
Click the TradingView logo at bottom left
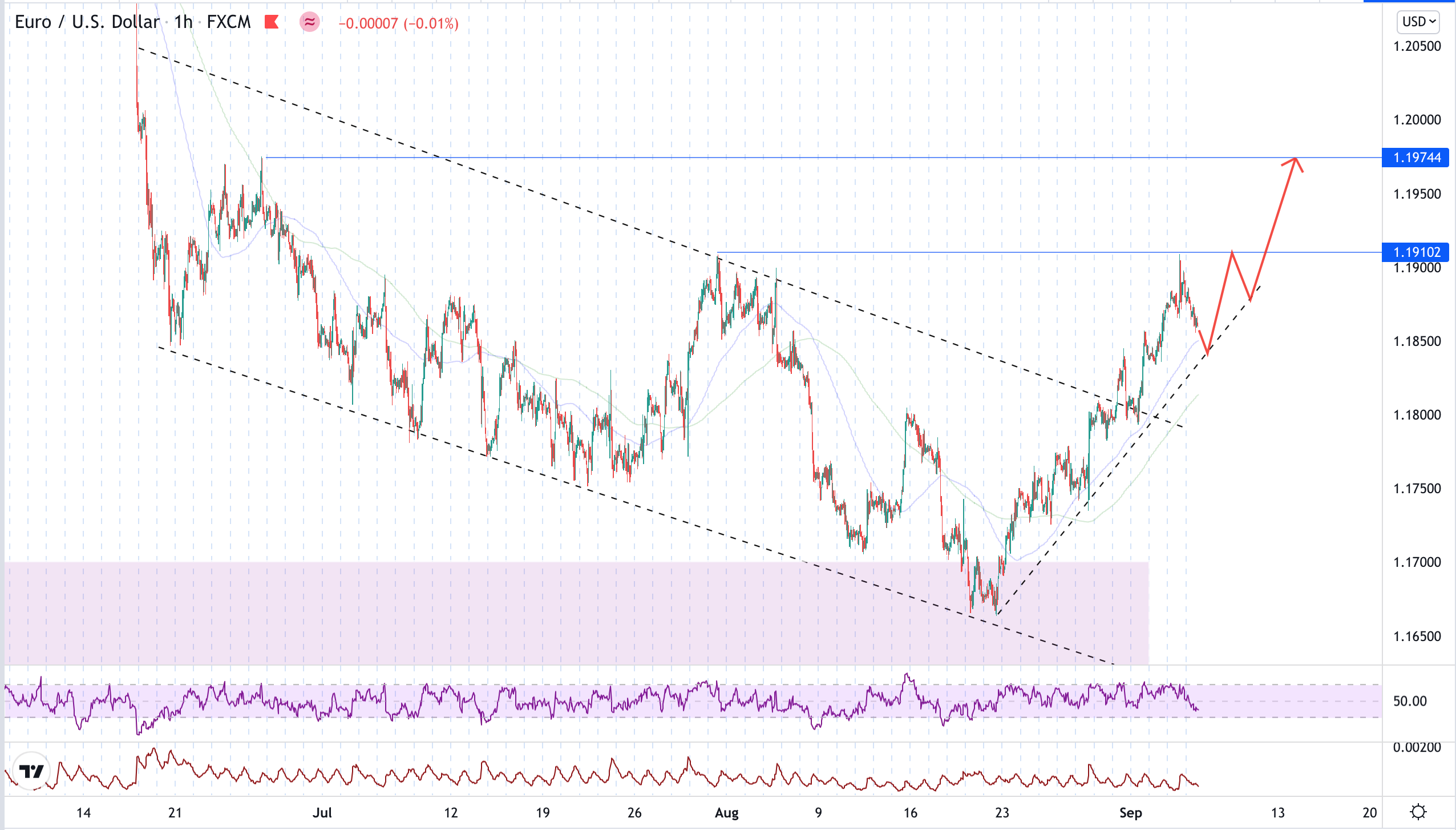coord(31,771)
